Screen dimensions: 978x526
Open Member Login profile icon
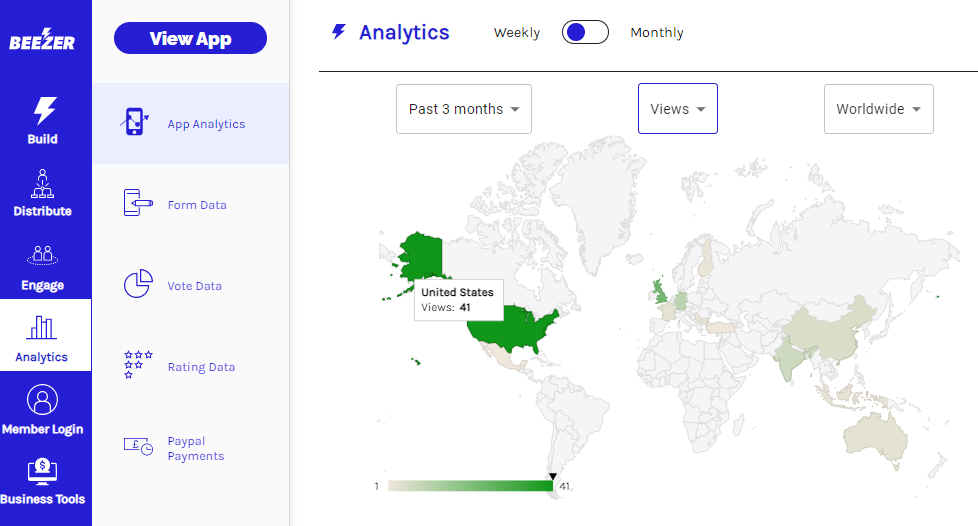(42, 400)
